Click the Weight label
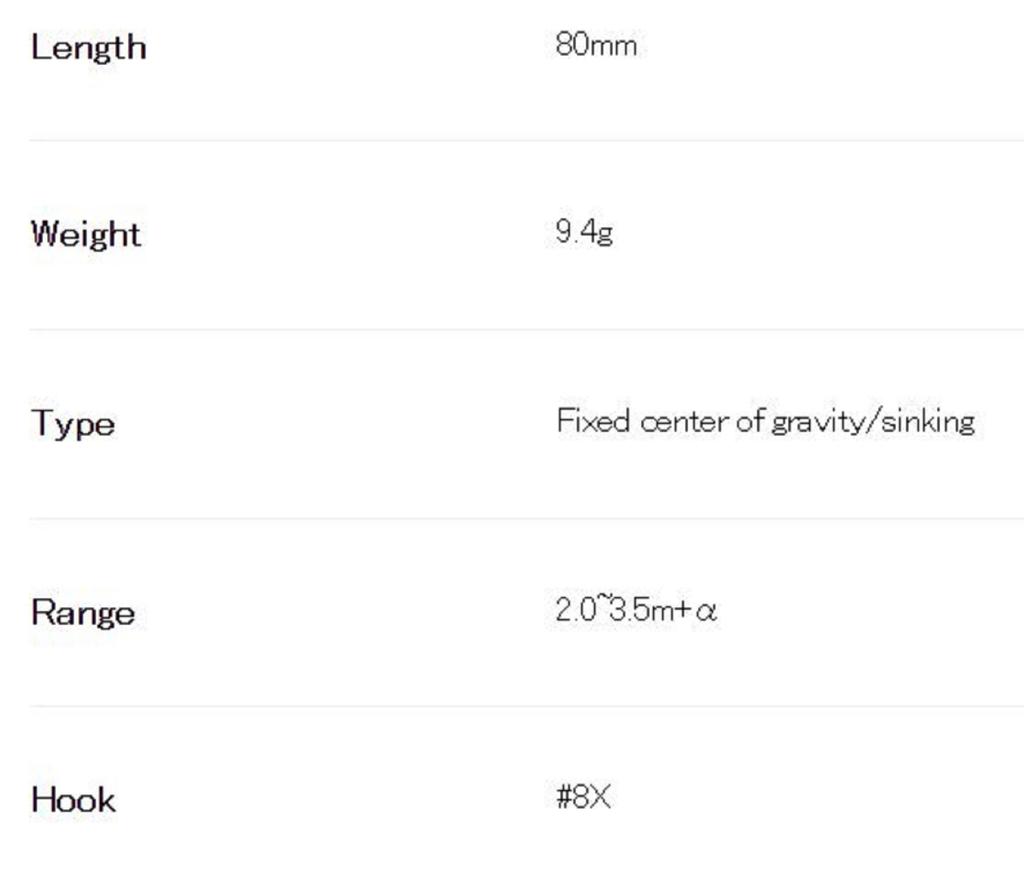The height and width of the screenshot is (887, 1024). 86,234
